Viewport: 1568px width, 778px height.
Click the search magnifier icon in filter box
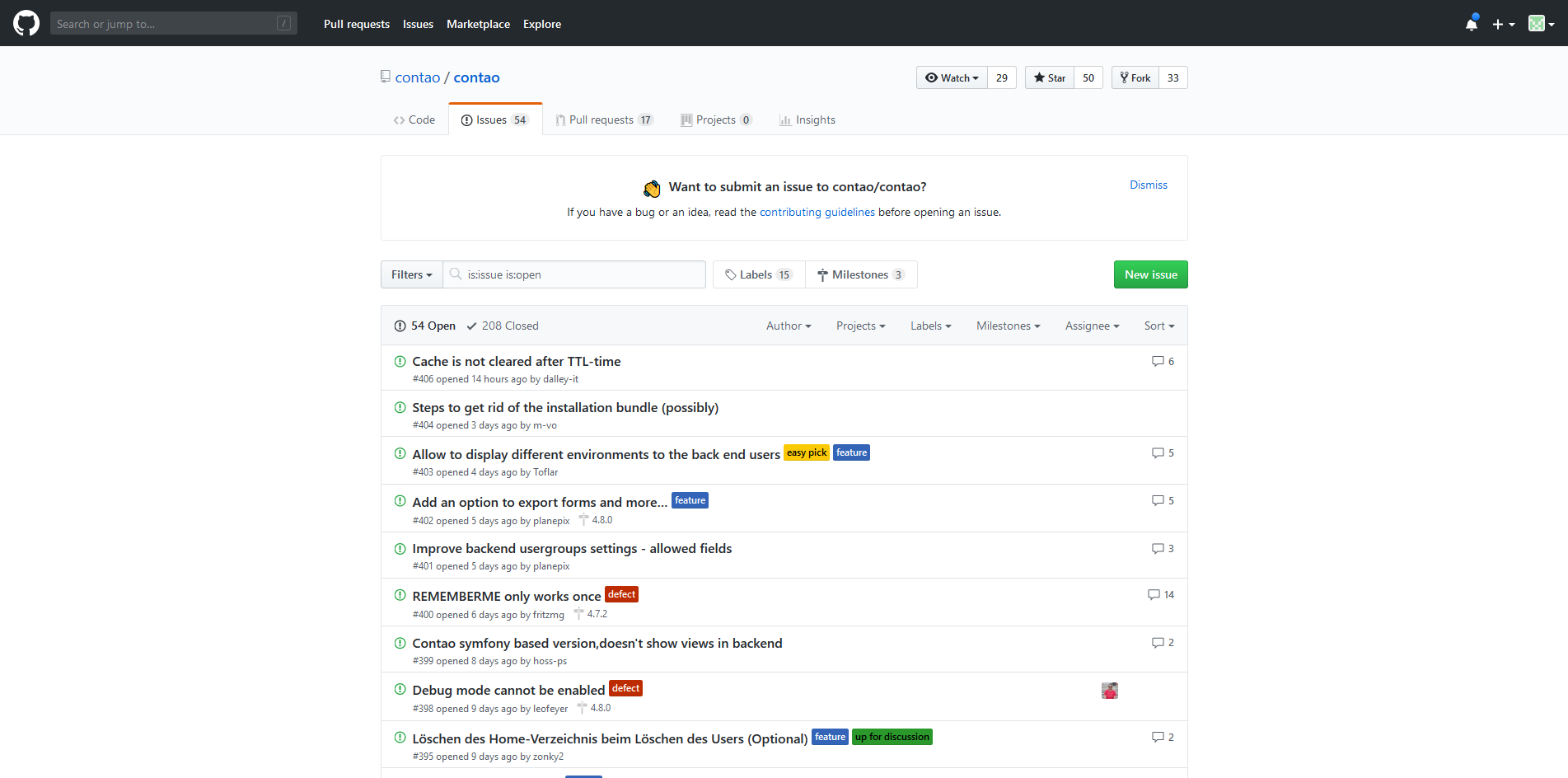tap(456, 274)
